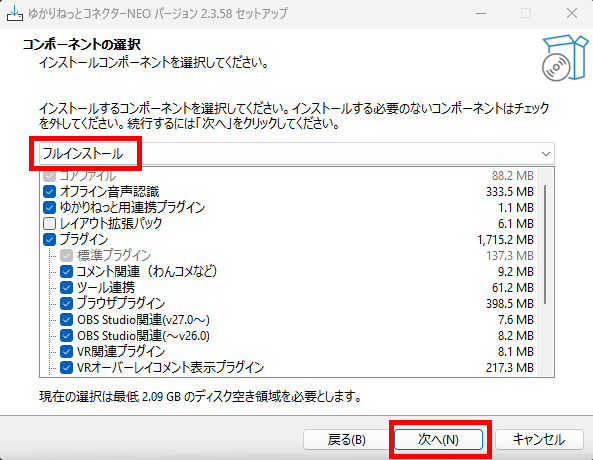Click the VR関連プラグイン row label
This screenshot has width=593, height=460.
point(121,351)
